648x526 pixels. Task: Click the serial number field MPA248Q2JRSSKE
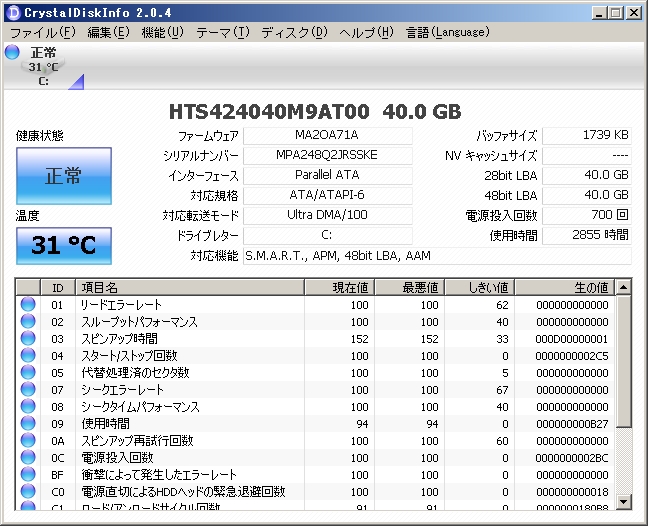tap(328, 156)
